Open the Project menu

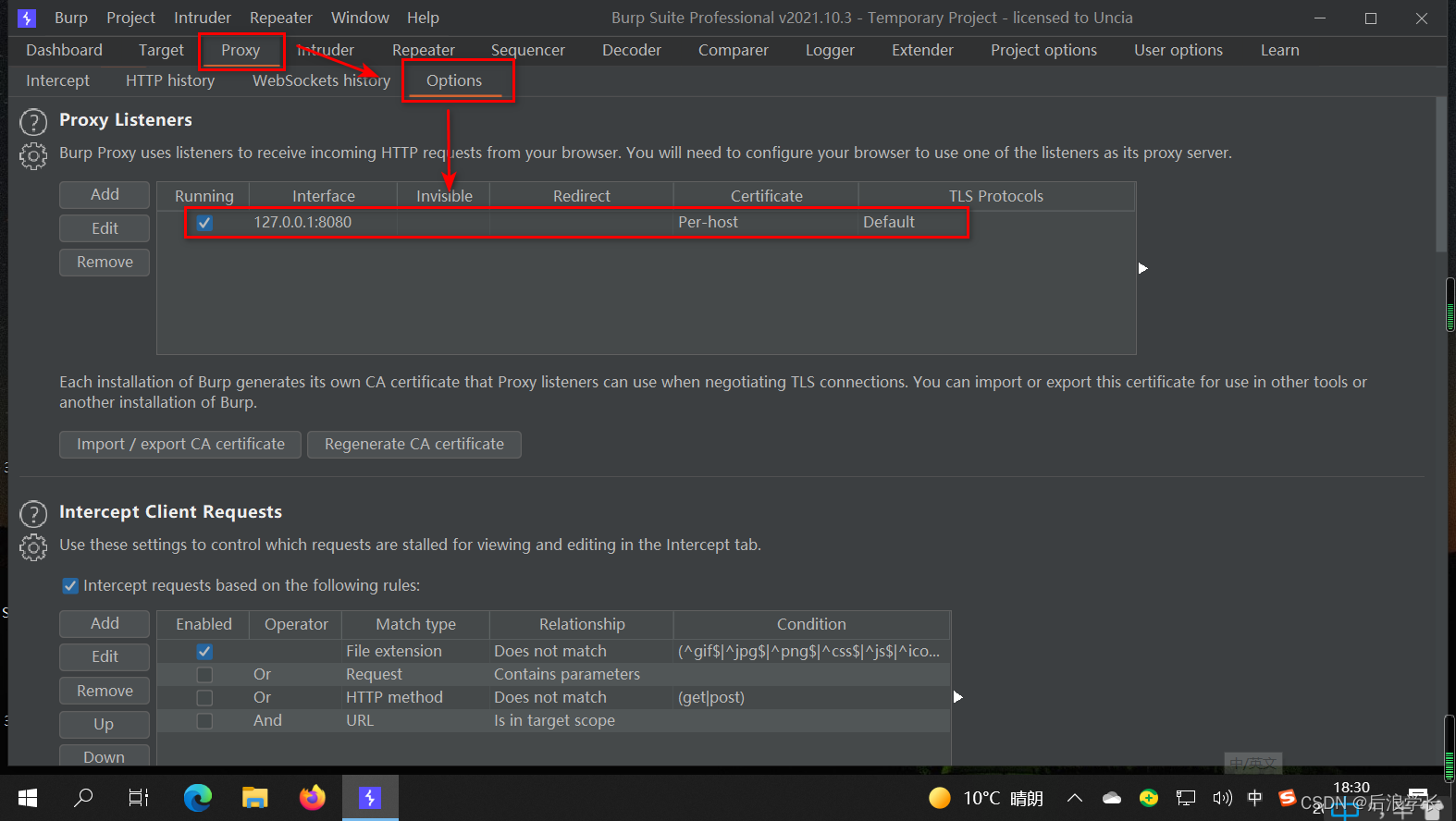pos(130,18)
